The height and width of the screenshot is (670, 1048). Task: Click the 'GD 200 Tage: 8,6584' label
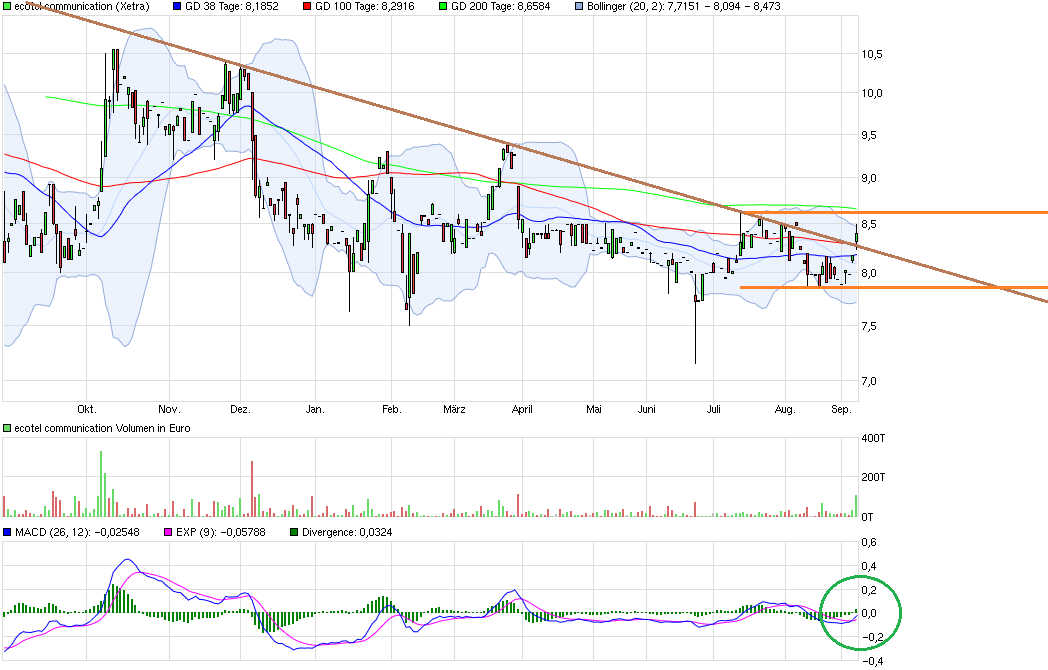pyautogui.click(x=501, y=6)
